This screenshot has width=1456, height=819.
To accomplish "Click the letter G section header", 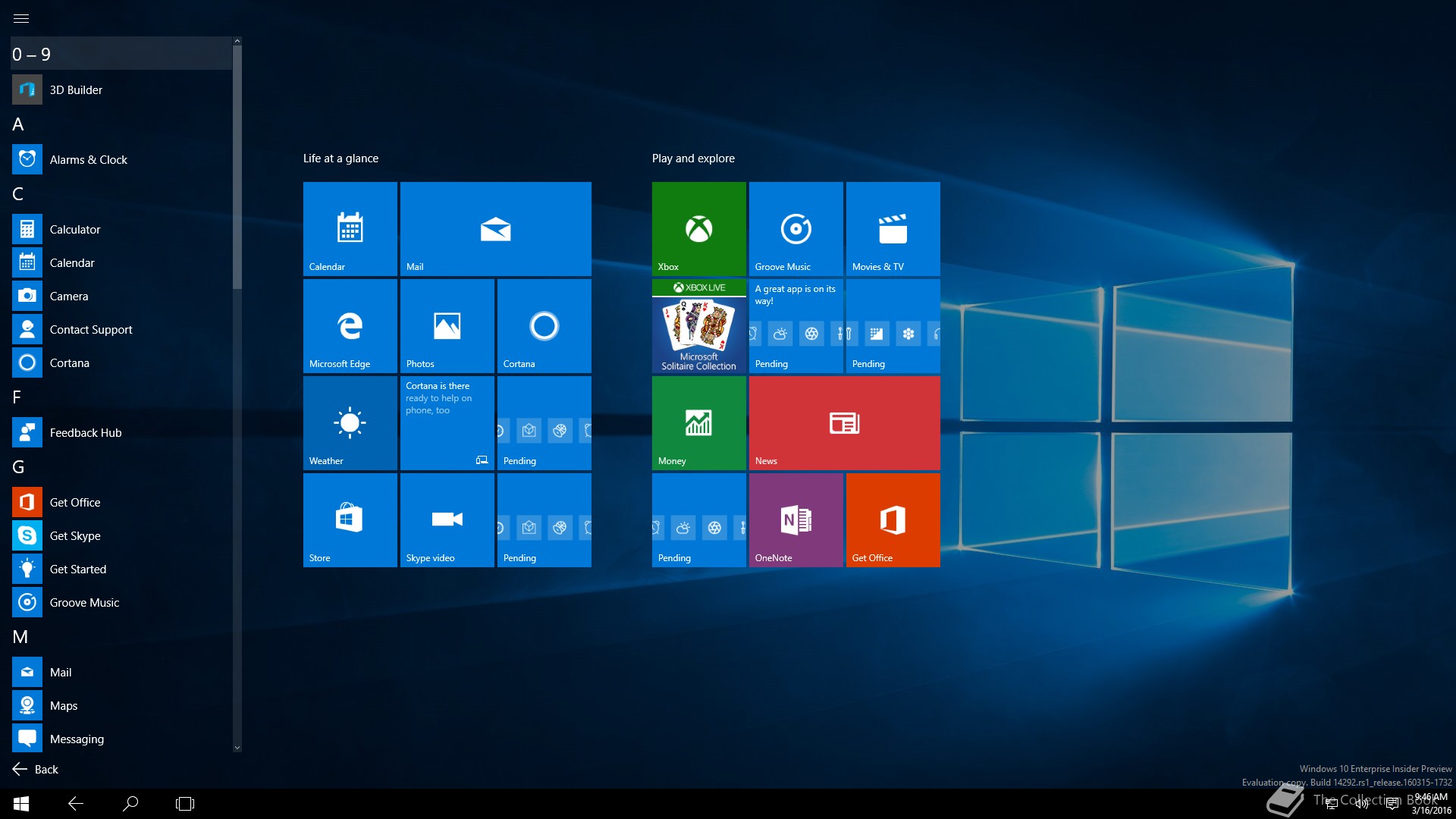I will (121, 467).
